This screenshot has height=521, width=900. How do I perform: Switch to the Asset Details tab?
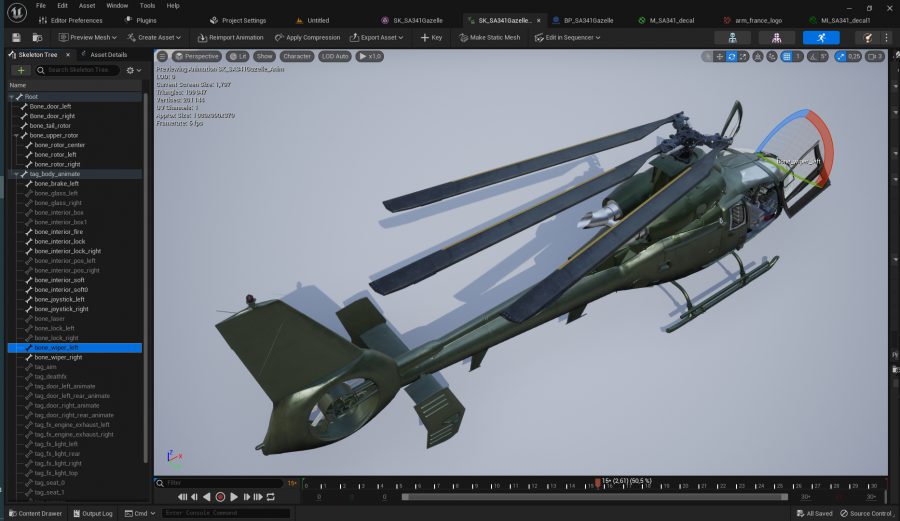point(107,55)
